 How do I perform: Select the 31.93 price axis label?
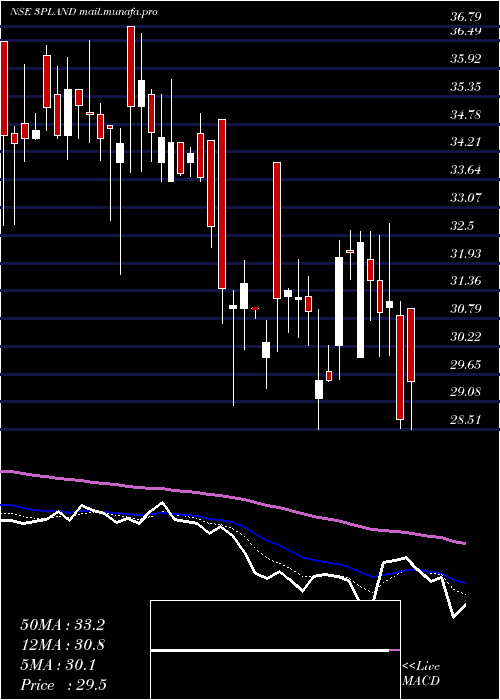point(466,253)
